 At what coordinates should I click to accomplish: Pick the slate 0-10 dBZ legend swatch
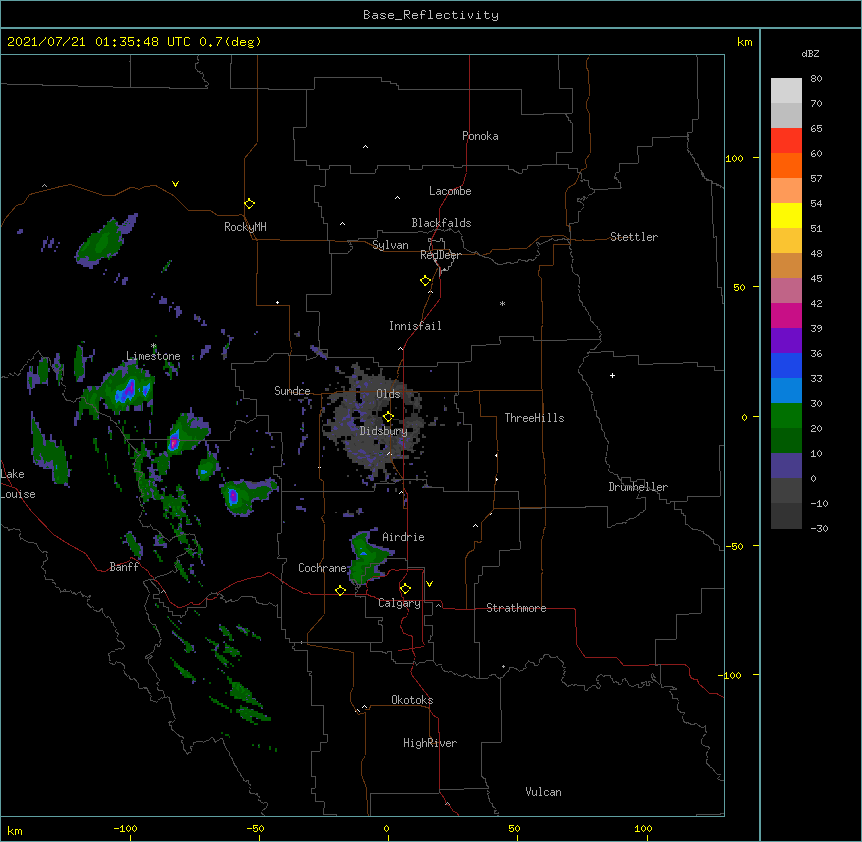pos(786,466)
